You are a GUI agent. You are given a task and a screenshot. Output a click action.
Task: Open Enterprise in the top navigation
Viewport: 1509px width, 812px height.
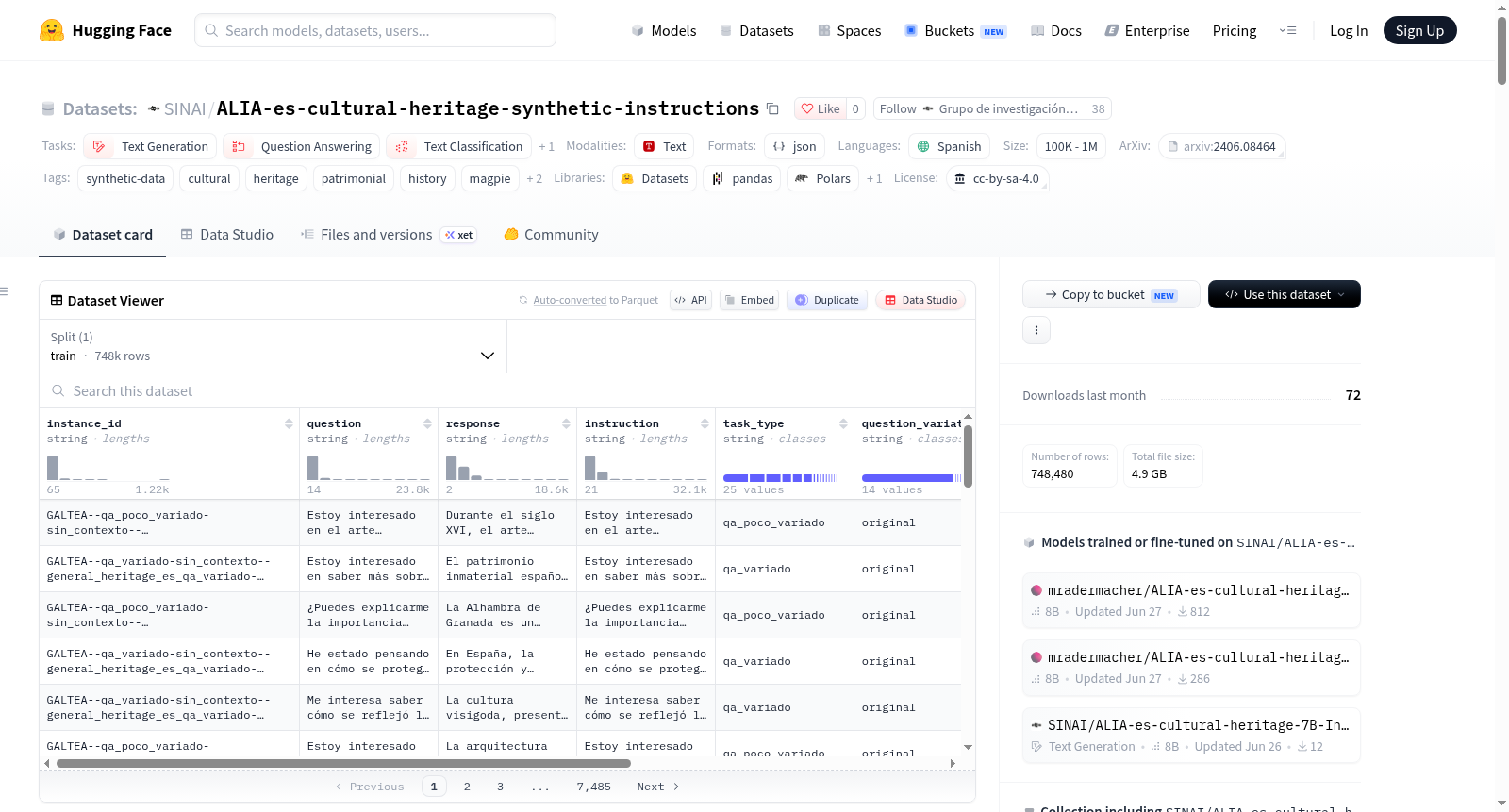point(1147,30)
